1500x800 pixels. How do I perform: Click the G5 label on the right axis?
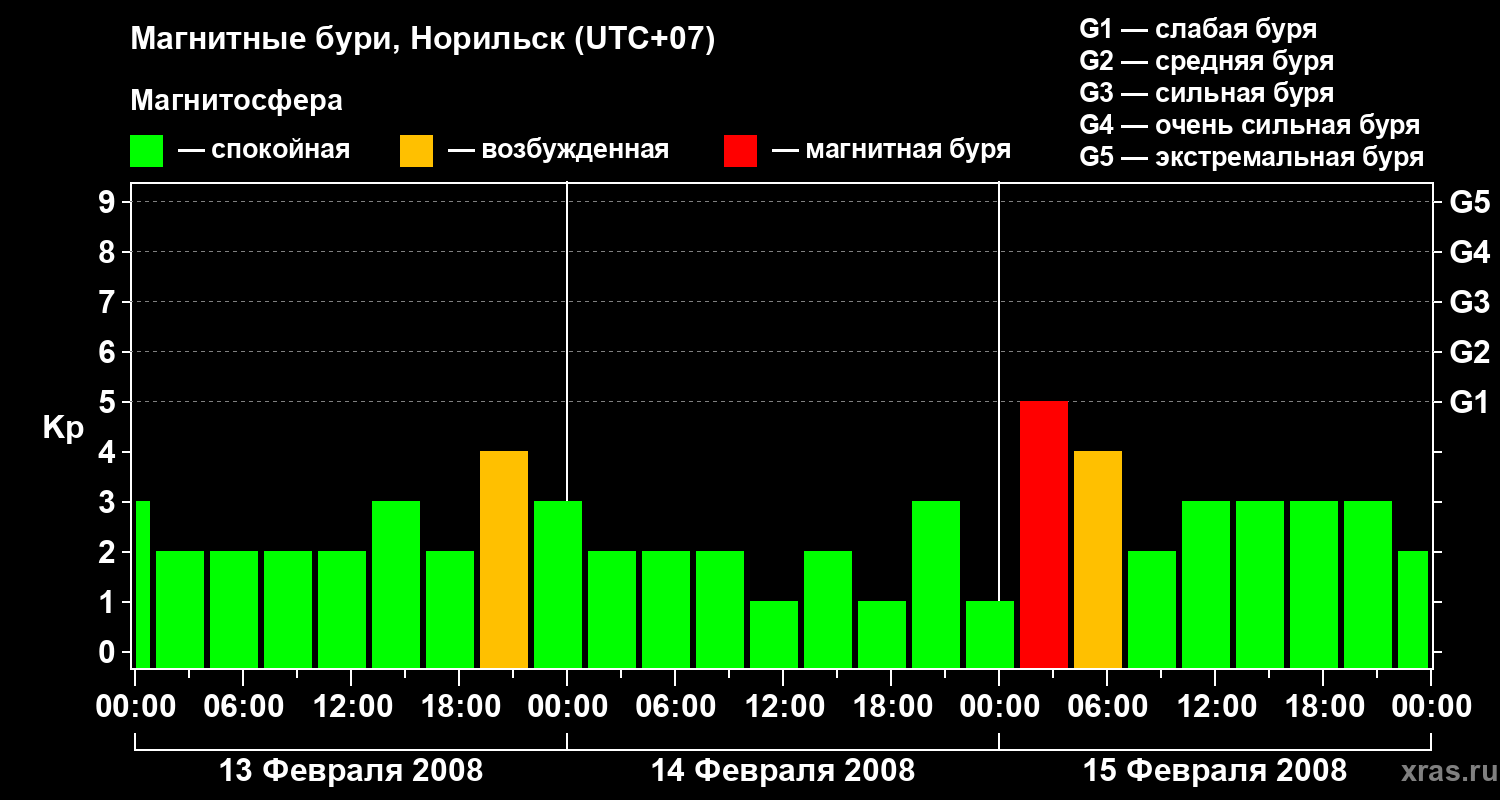tap(1470, 202)
